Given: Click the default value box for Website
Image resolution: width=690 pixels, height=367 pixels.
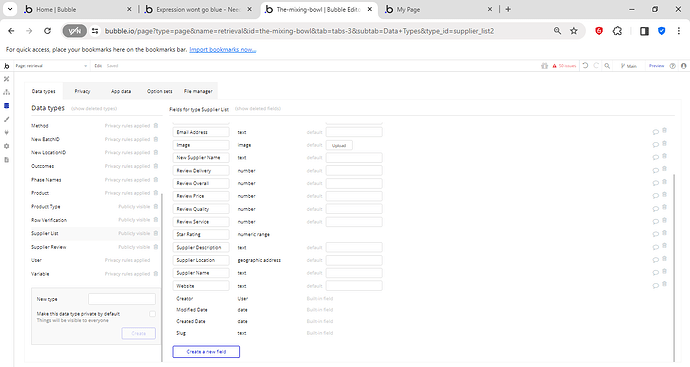Looking at the screenshot, I should 354,286.
